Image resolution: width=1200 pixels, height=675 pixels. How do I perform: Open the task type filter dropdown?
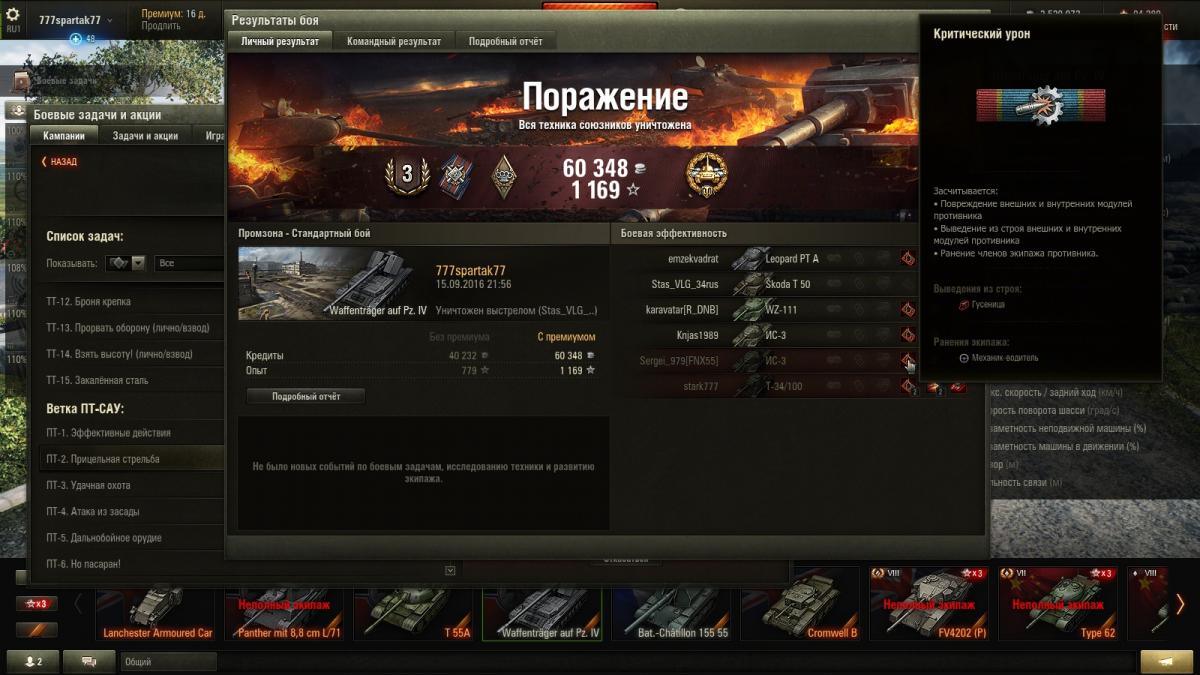click(x=125, y=263)
